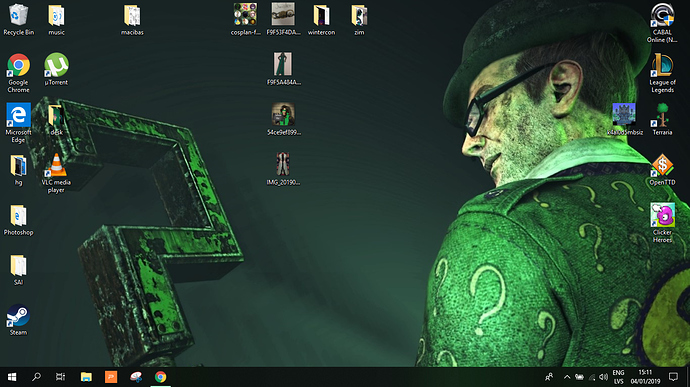Screen dimensions: 690x387
Task: Open taskbar search magnifier
Action: pos(37,377)
